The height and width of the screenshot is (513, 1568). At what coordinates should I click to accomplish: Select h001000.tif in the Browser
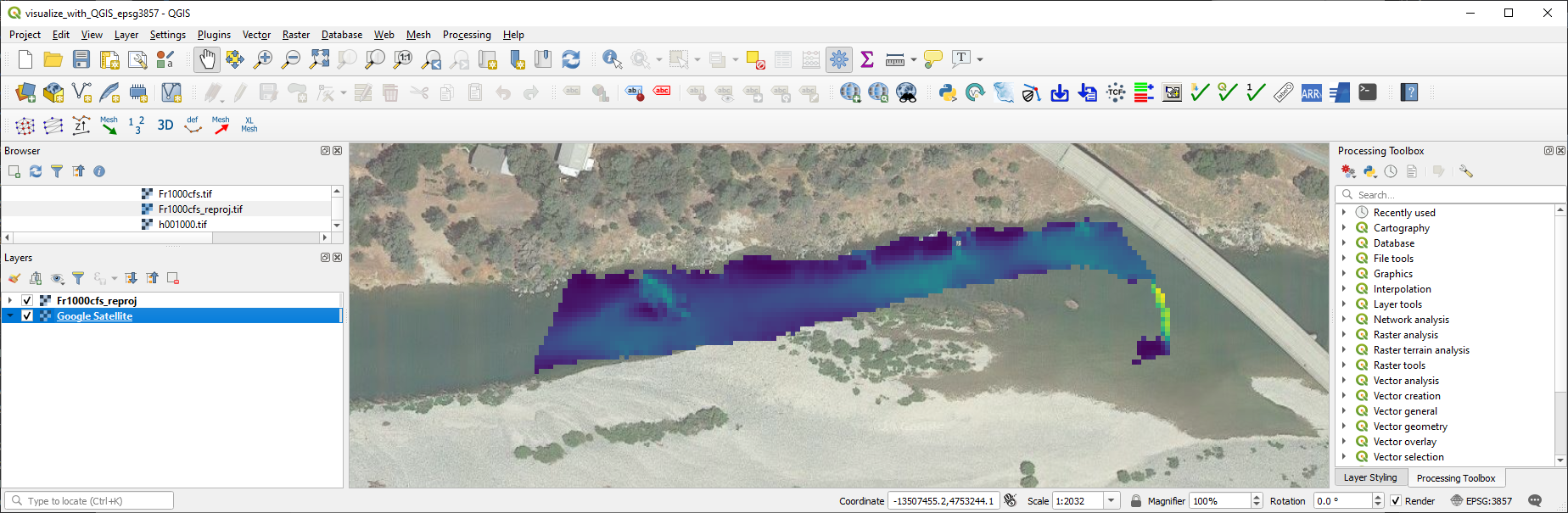point(182,225)
